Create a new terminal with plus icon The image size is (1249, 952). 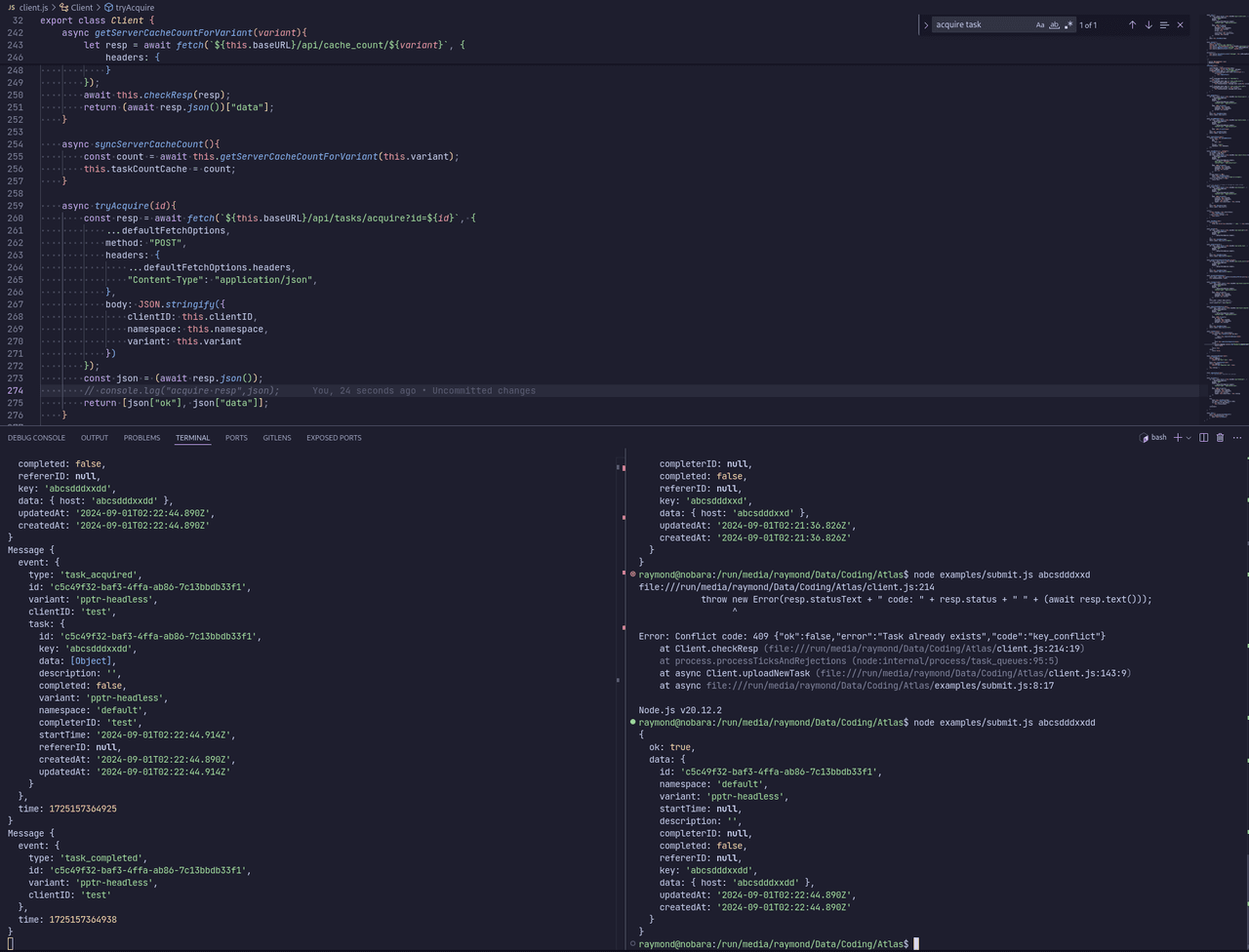pyautogui.click(x=1178, y=438)
